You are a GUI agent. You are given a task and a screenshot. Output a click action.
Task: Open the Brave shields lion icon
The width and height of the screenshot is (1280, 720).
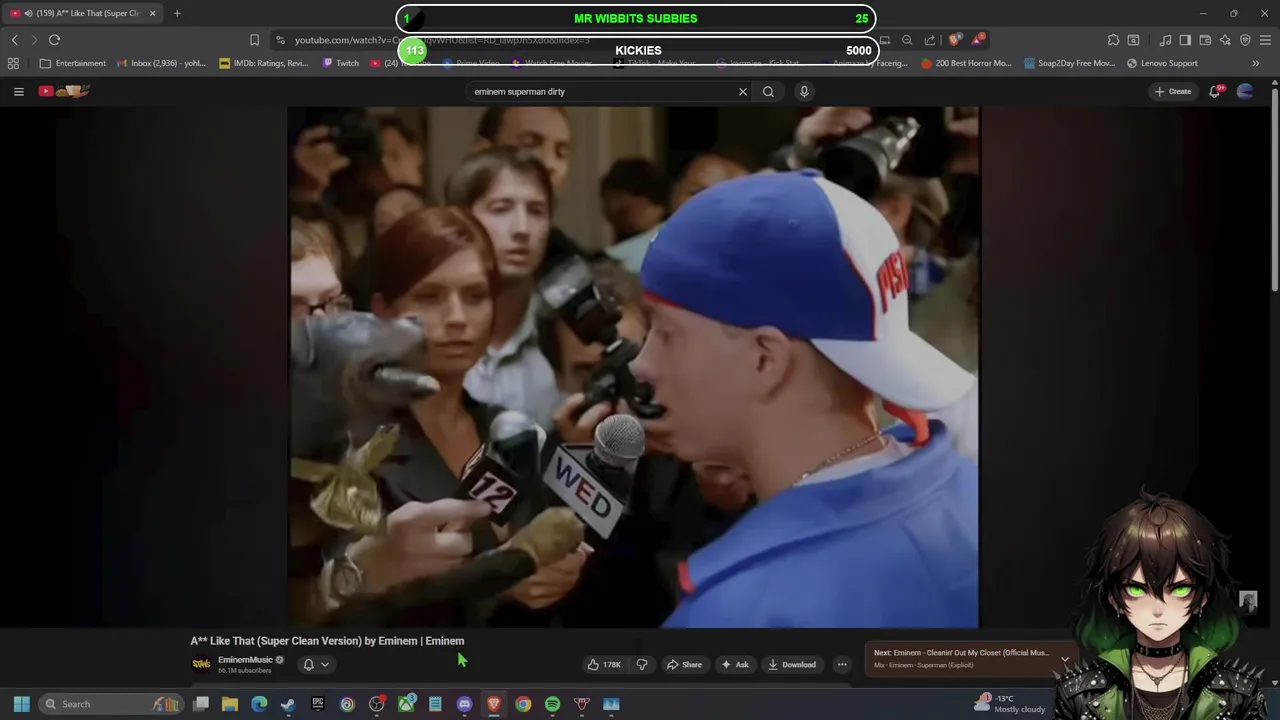(x=955, y=40)
